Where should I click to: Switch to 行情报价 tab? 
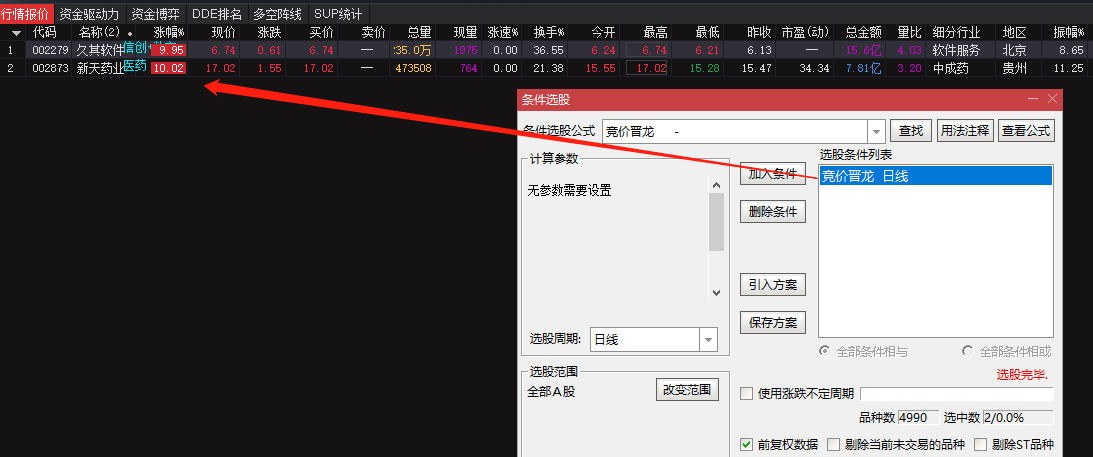tap(26, 13)
